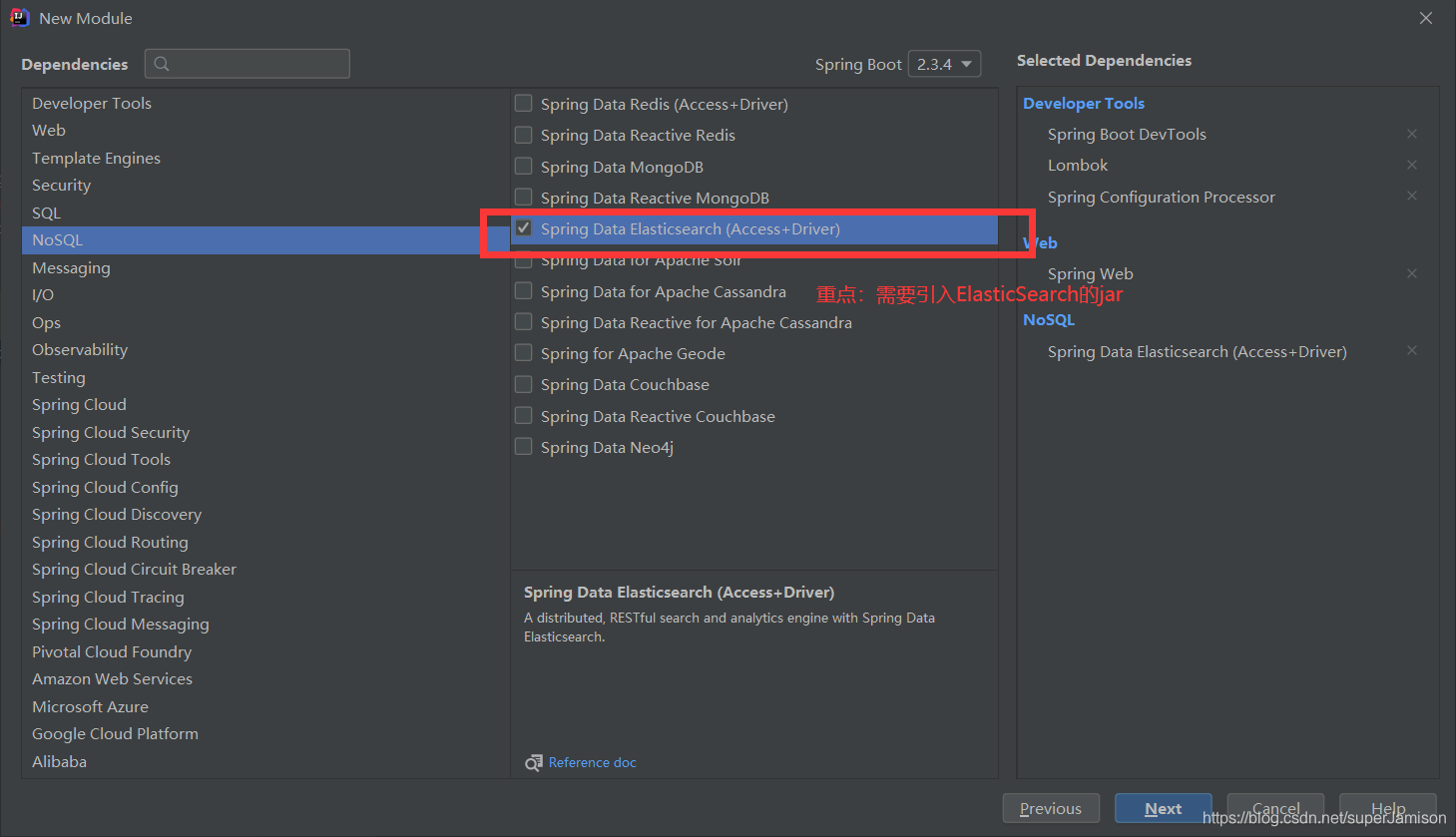1456x837 pixels.
Task: Choose Spring Cloud Routing category
Action: (x=265, y=542)
